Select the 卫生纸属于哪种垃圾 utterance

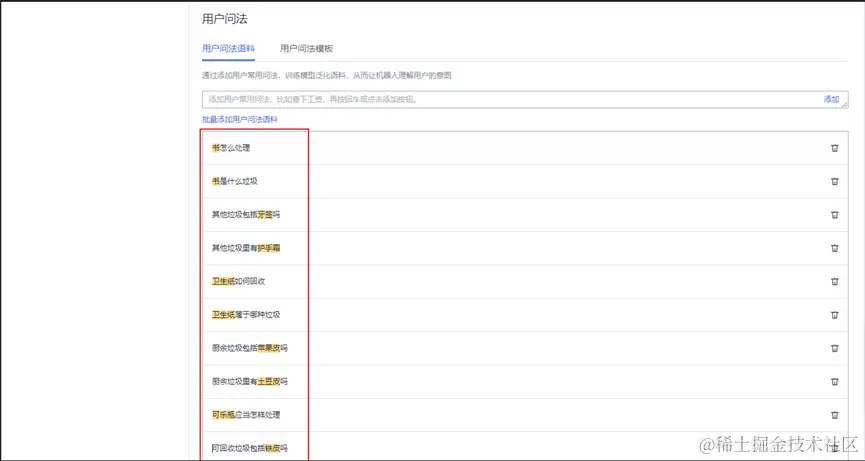click(x=246, y=314)
